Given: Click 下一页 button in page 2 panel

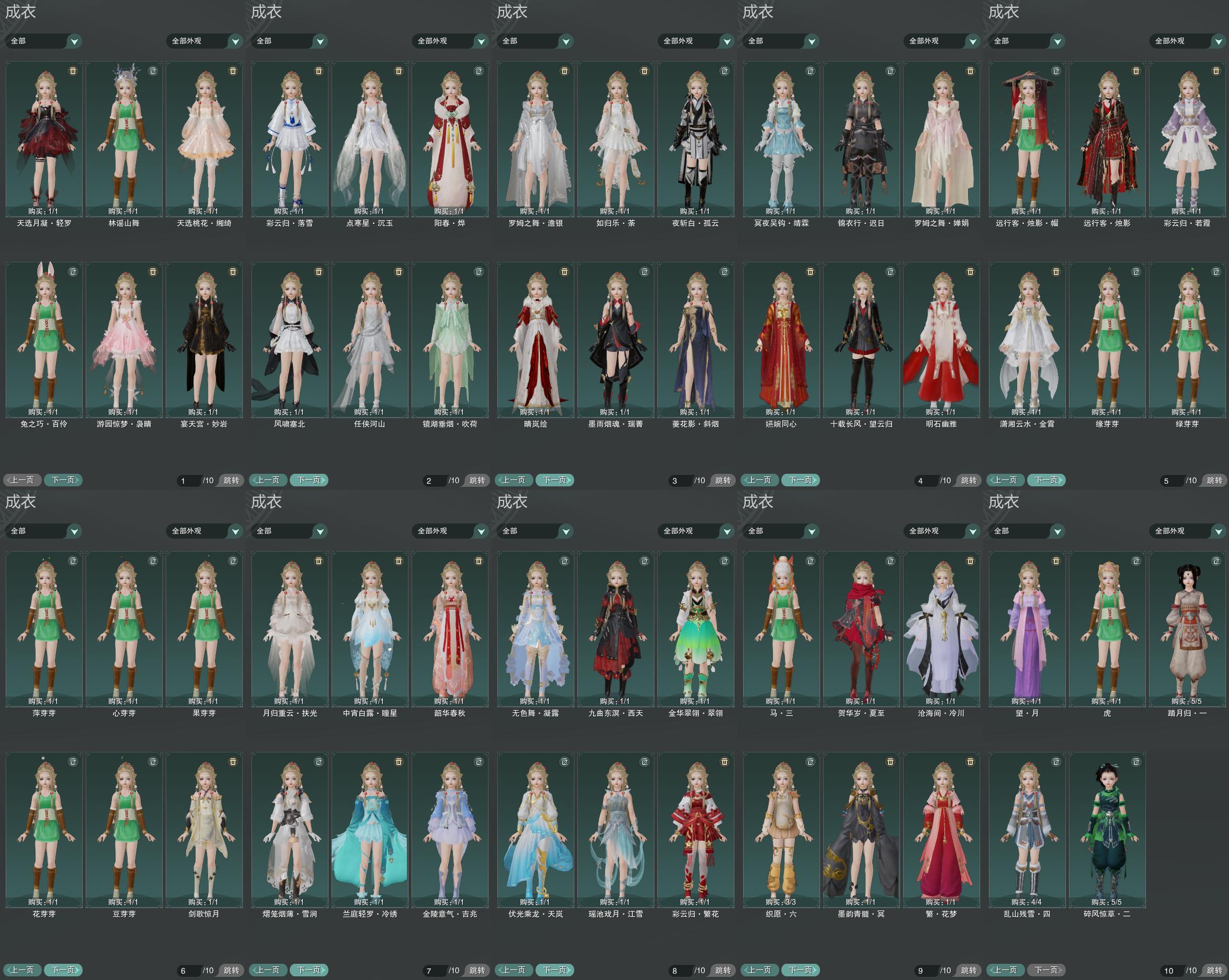Looking at the screenshot, I should pos(309,480).
